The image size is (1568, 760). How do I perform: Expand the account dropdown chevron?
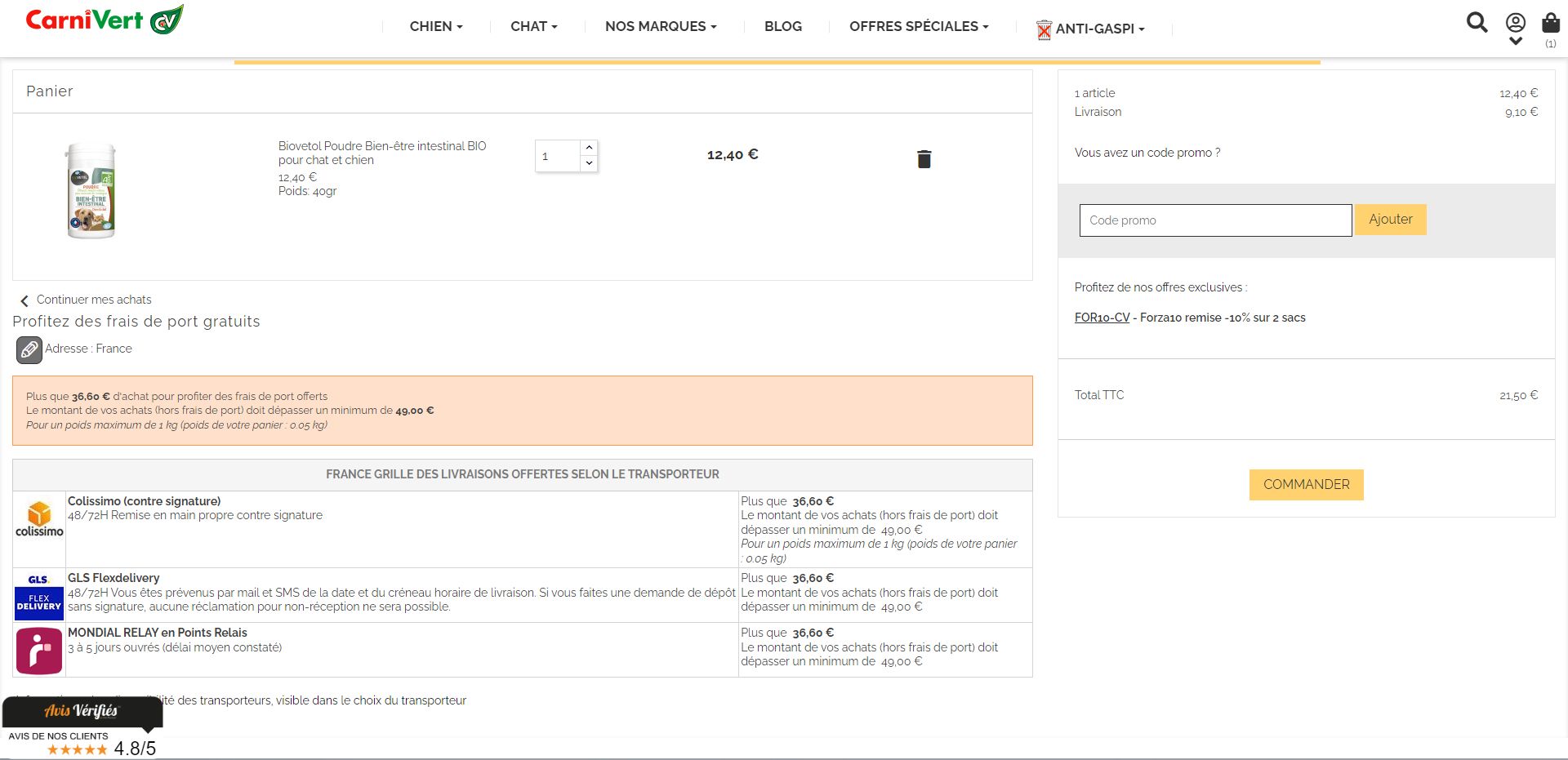point(1516,41)
